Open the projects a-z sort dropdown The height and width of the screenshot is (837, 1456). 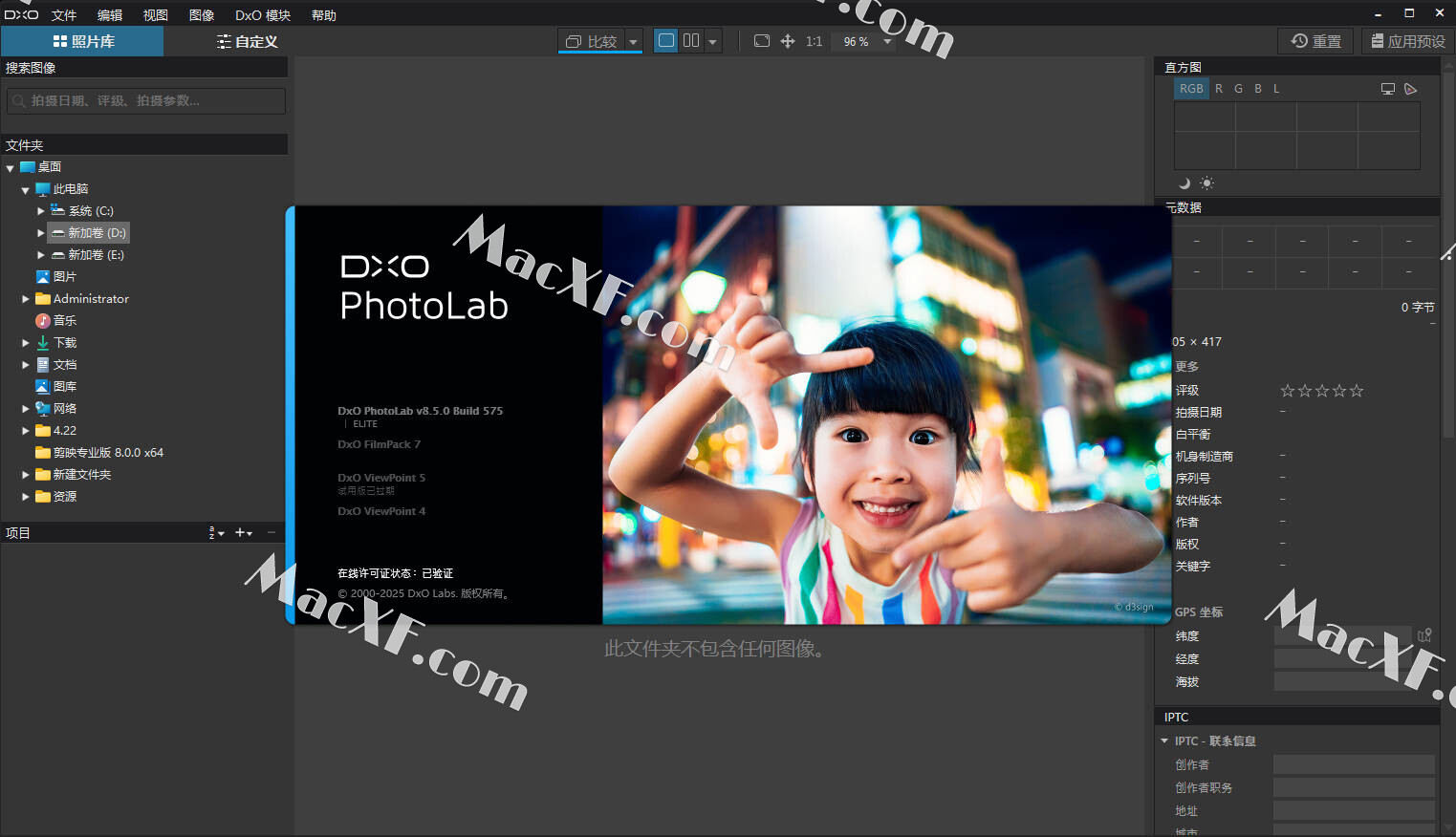(x=216, y=532)
